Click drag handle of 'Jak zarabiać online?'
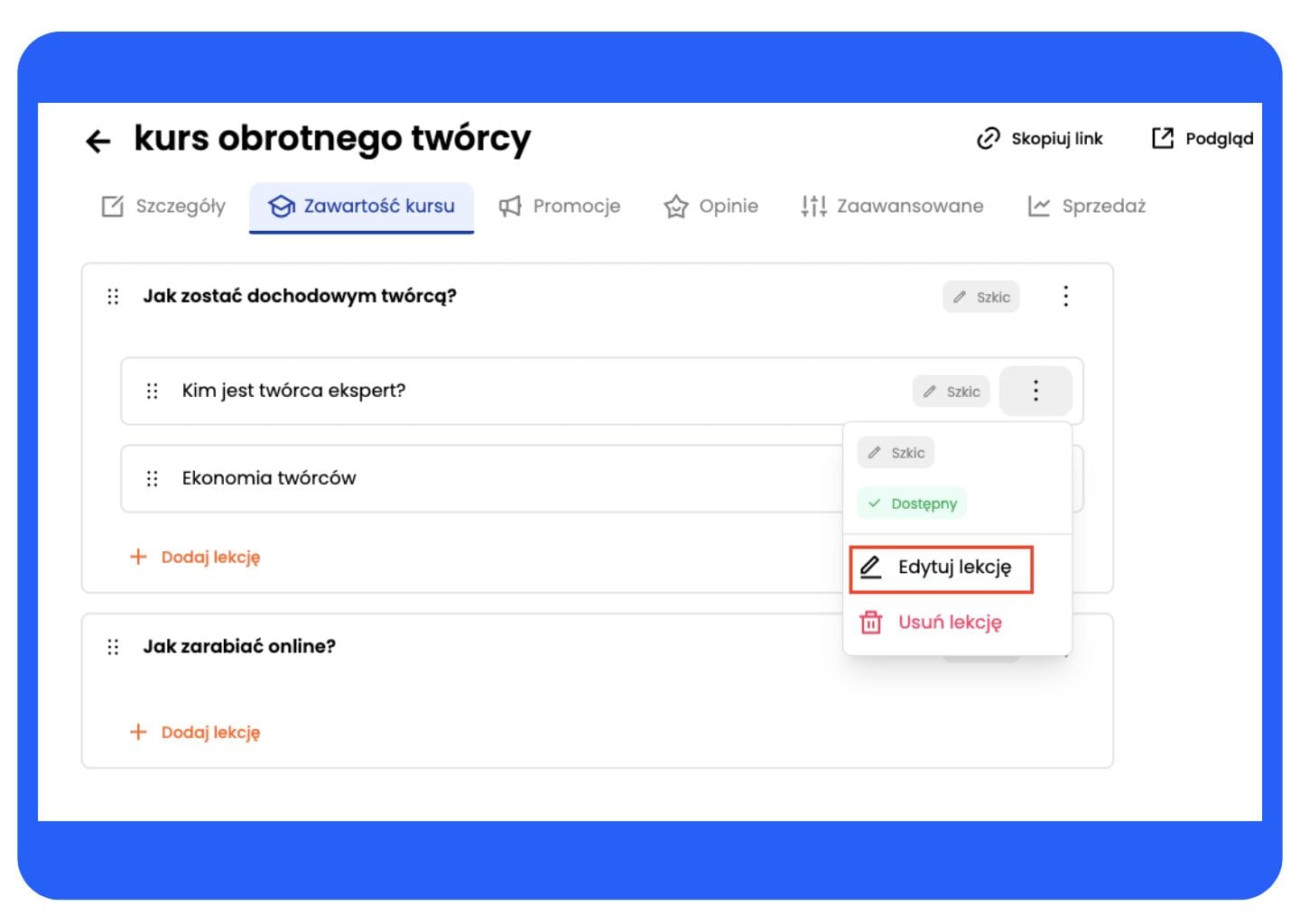 tap(113, 646)
